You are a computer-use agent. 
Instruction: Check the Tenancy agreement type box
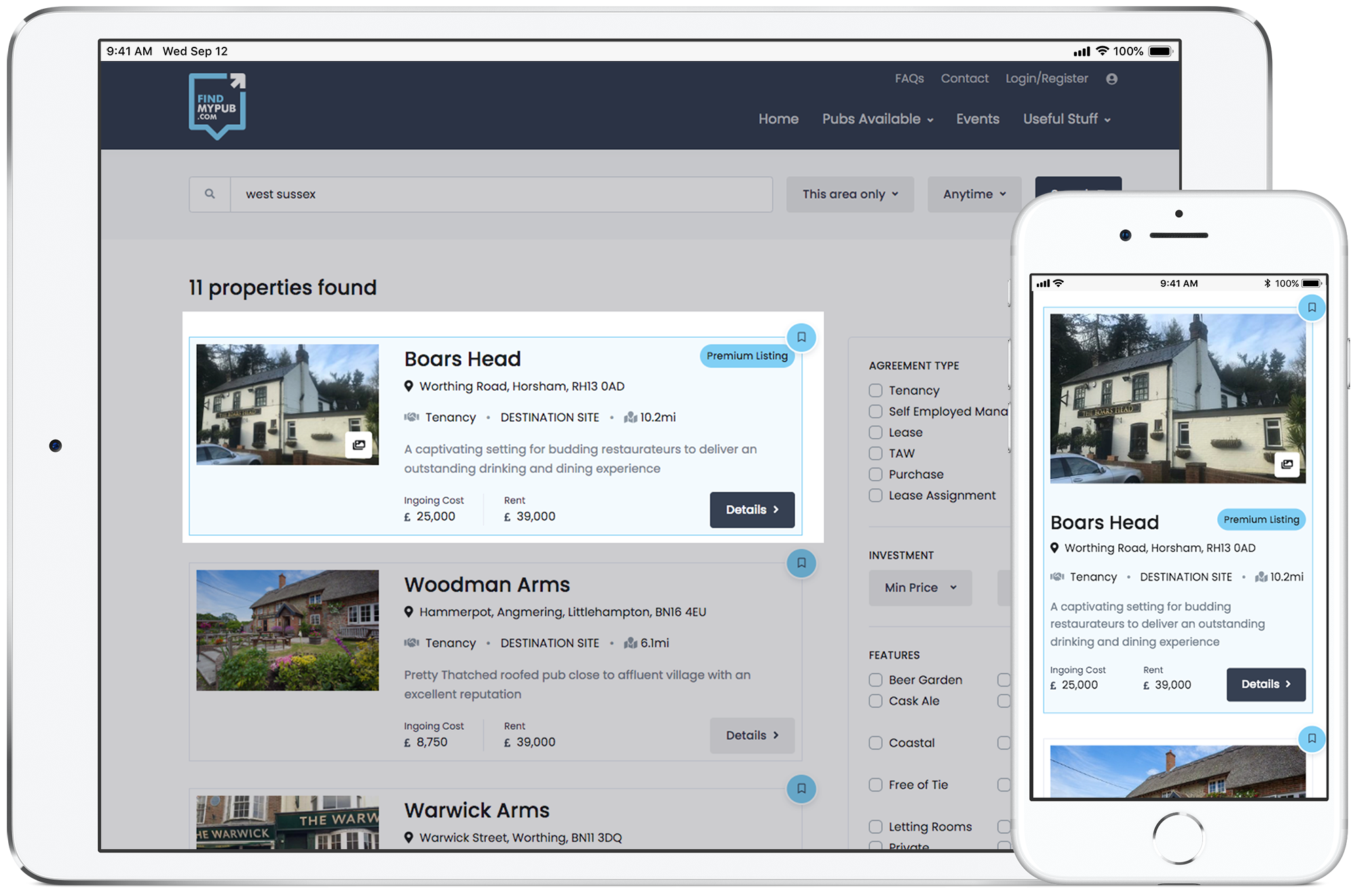tap(876, 391)
